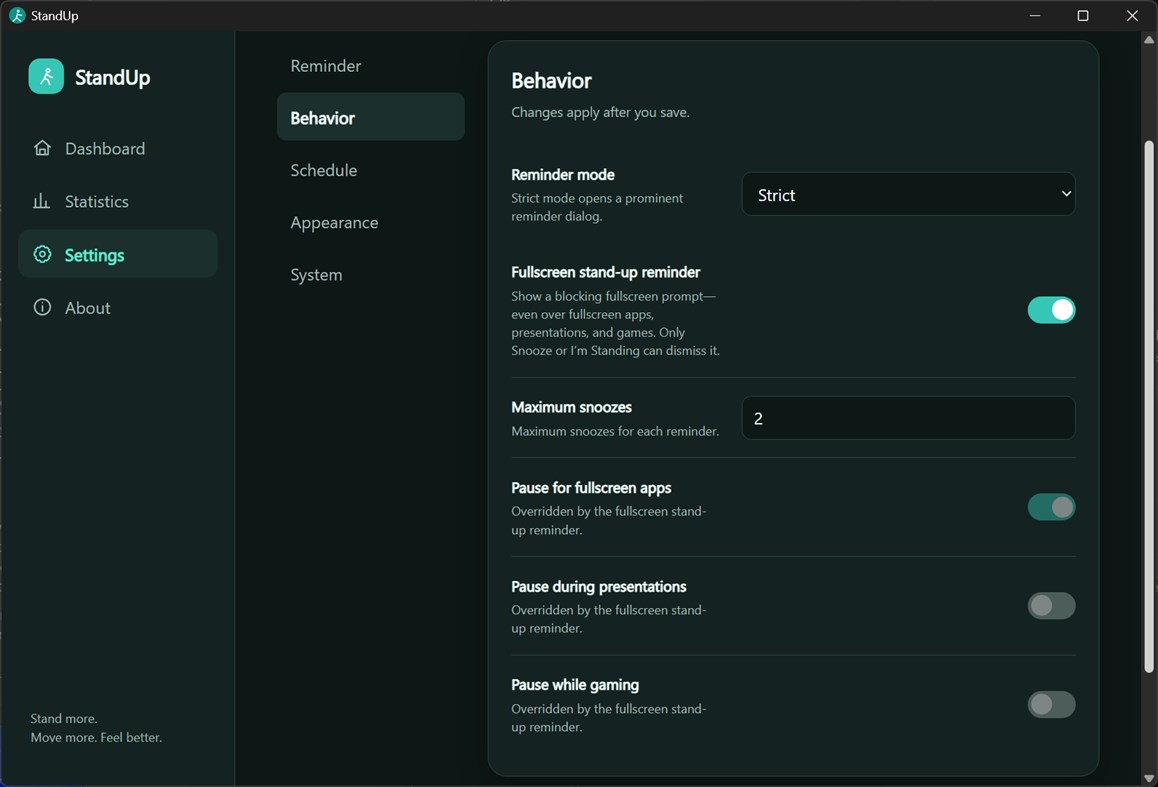1158x787 pixels.
Task: Maximize the StandUp window
Action: (x=1083, y=16)
